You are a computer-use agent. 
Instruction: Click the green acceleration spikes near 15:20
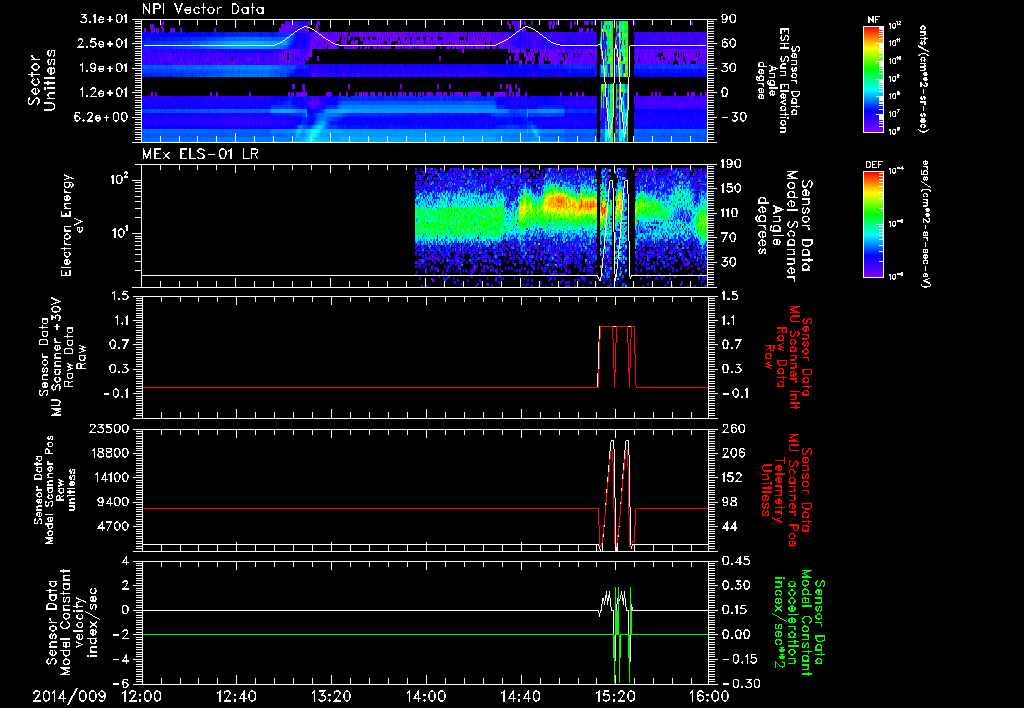[622, 635]
